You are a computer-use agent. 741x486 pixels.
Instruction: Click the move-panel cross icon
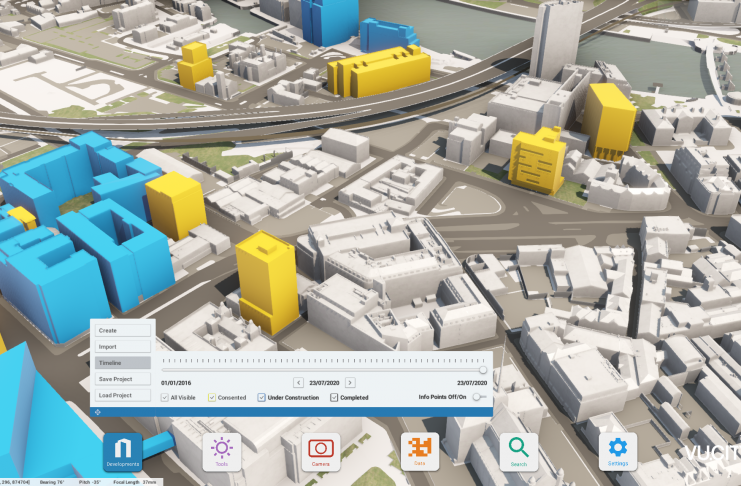[97, 412]
